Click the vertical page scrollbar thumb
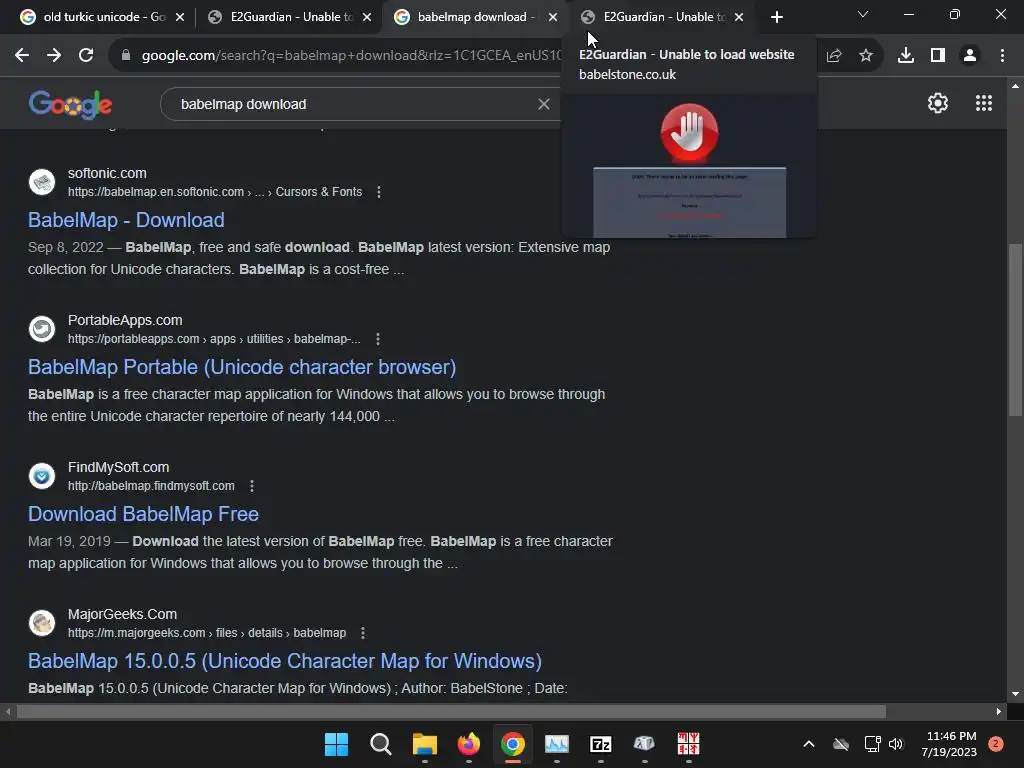The width and height of the screenshot is (1024, 768). [x=1015, y=329]
